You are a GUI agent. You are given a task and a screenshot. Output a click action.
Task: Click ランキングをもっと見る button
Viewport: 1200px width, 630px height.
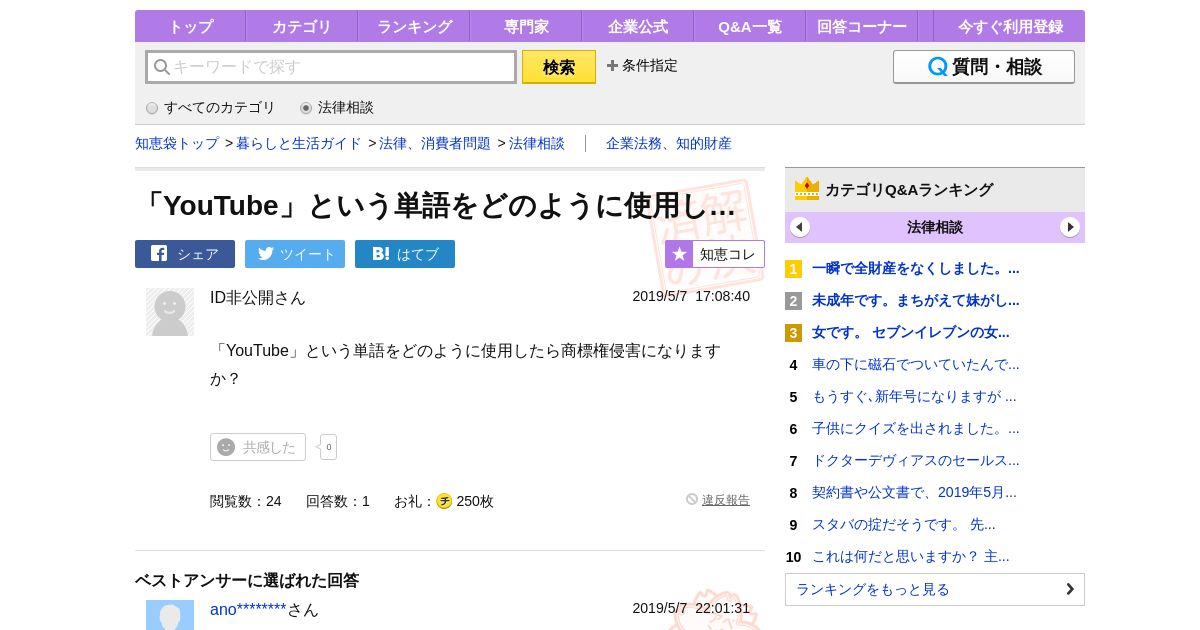coord(935,589)
